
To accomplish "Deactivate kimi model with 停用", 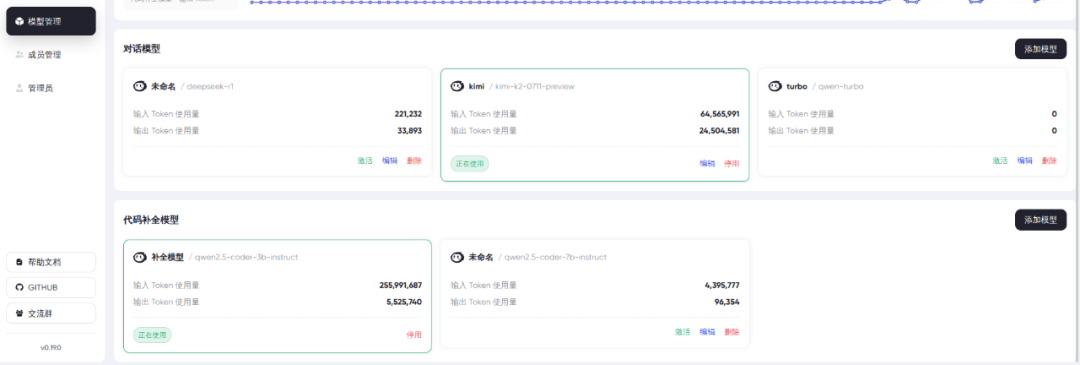I will pos(731,164).
